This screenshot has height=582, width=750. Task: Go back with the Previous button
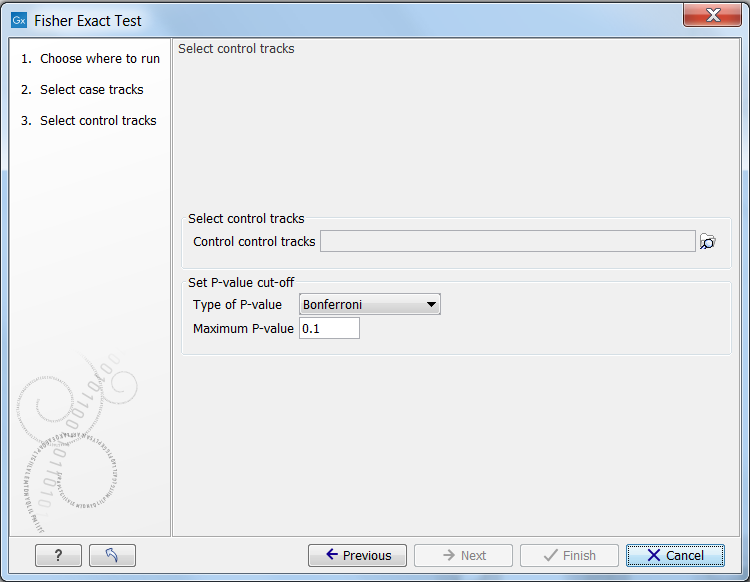(x=357, y=556)
